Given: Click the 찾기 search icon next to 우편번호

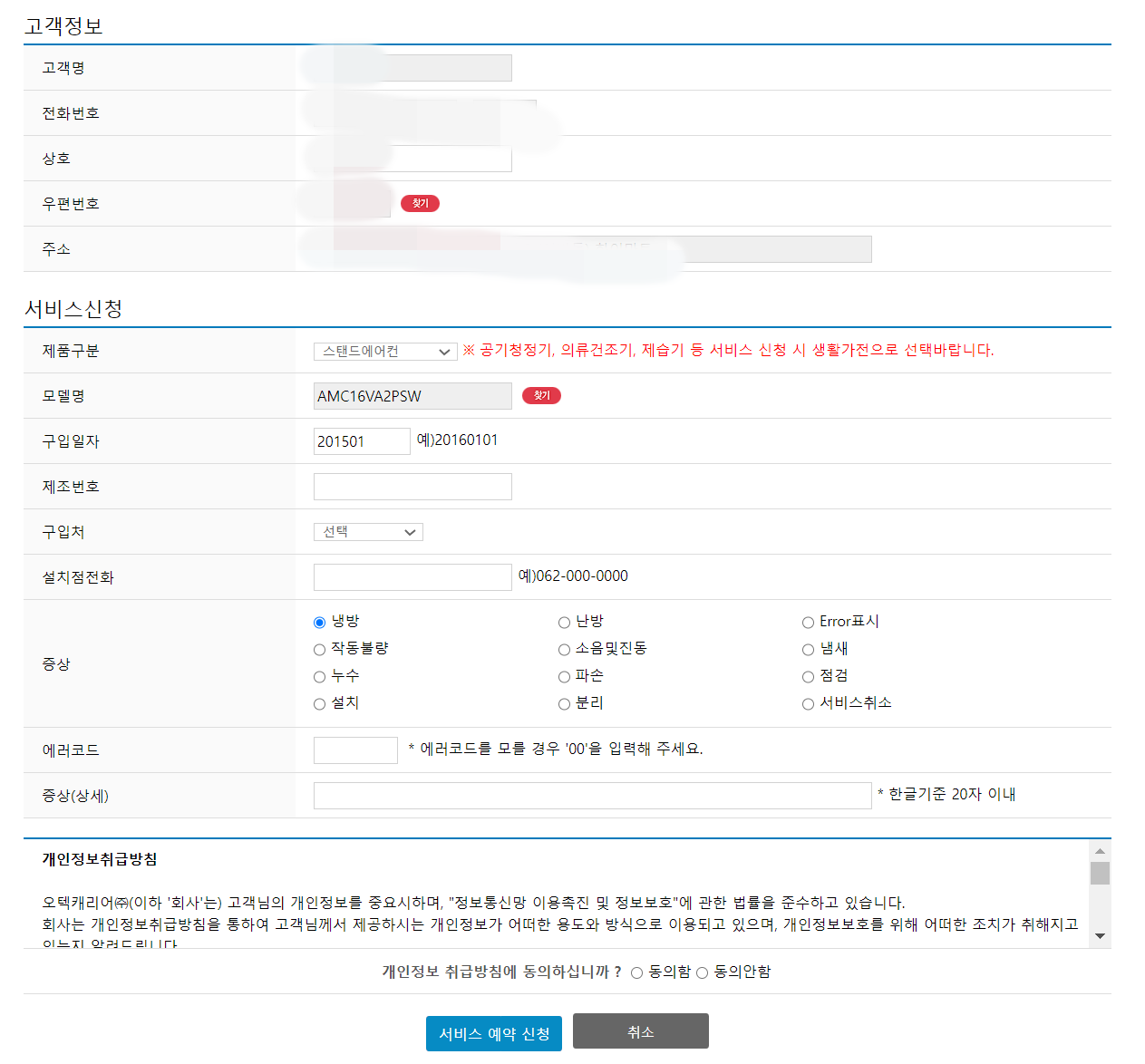Looking at the screenshot, I should [420, 203].
